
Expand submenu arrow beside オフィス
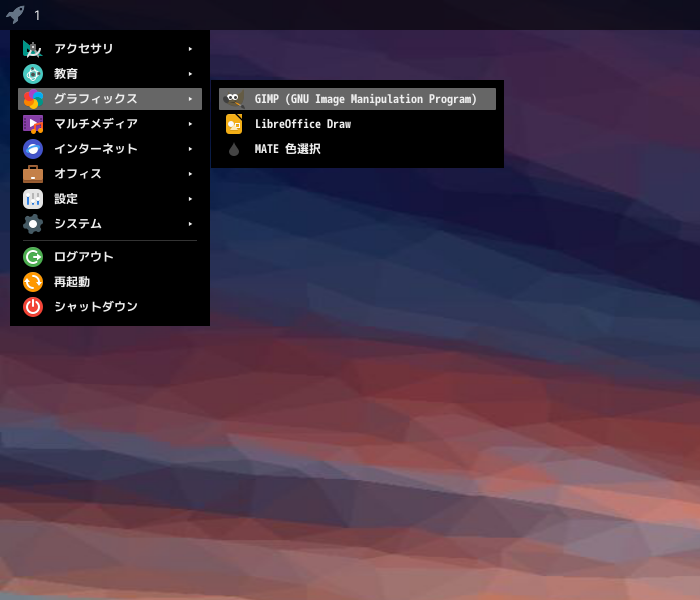tap(190, 174)
